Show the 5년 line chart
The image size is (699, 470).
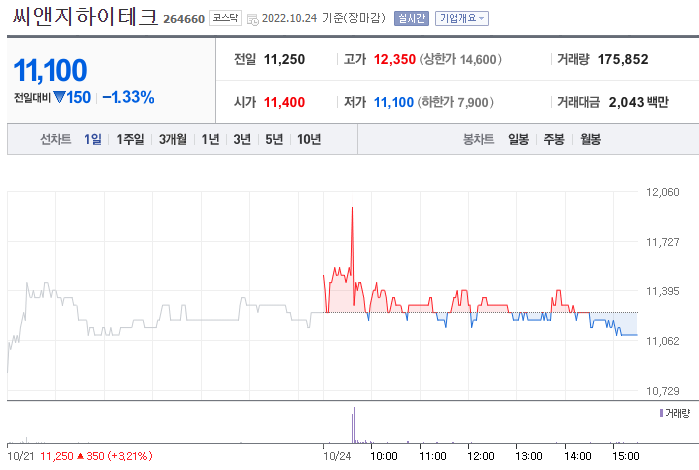point(274,140)
